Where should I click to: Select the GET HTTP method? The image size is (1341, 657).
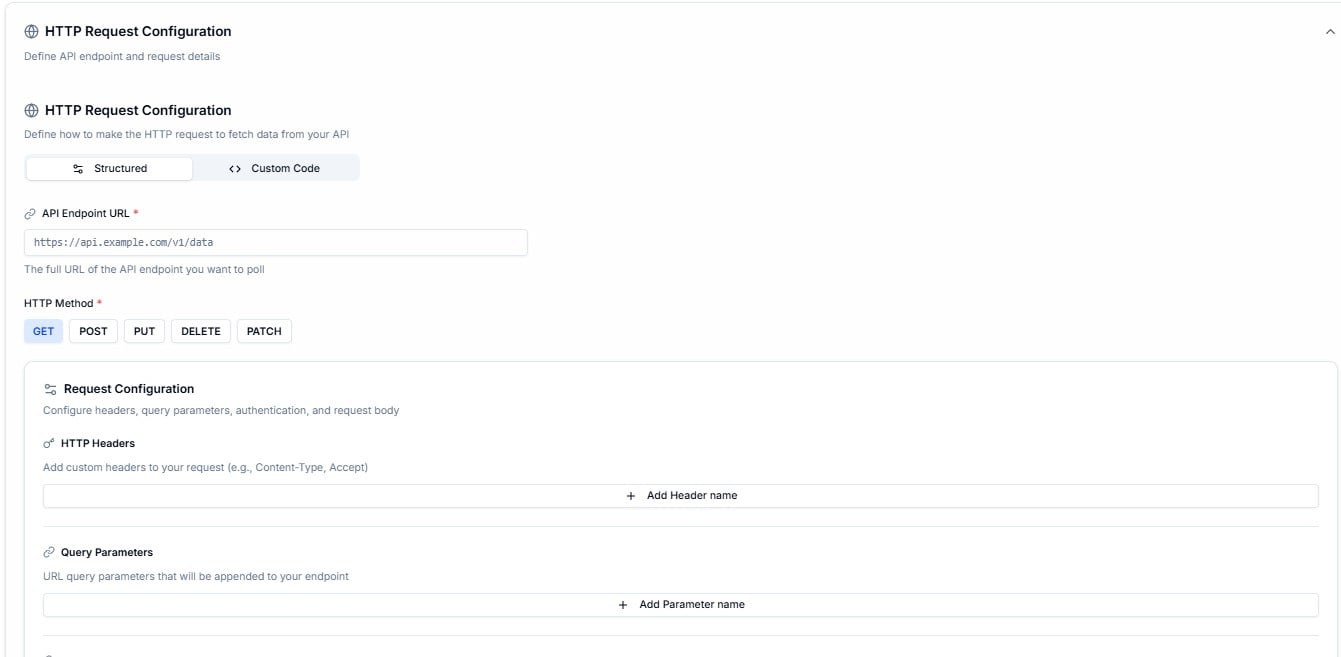pyautogui.click(x=43, y=331)
